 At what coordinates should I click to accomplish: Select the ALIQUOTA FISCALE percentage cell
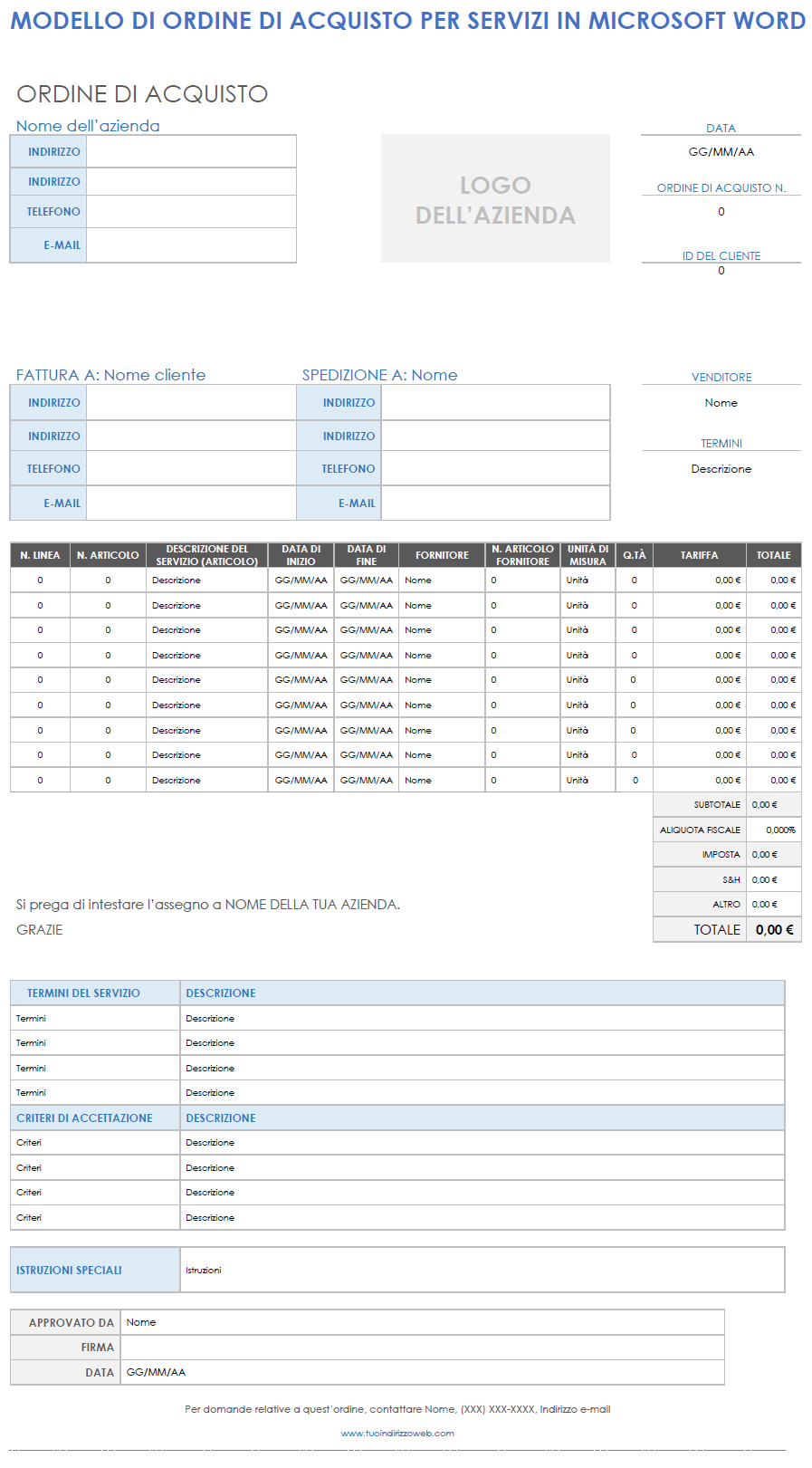774,830
